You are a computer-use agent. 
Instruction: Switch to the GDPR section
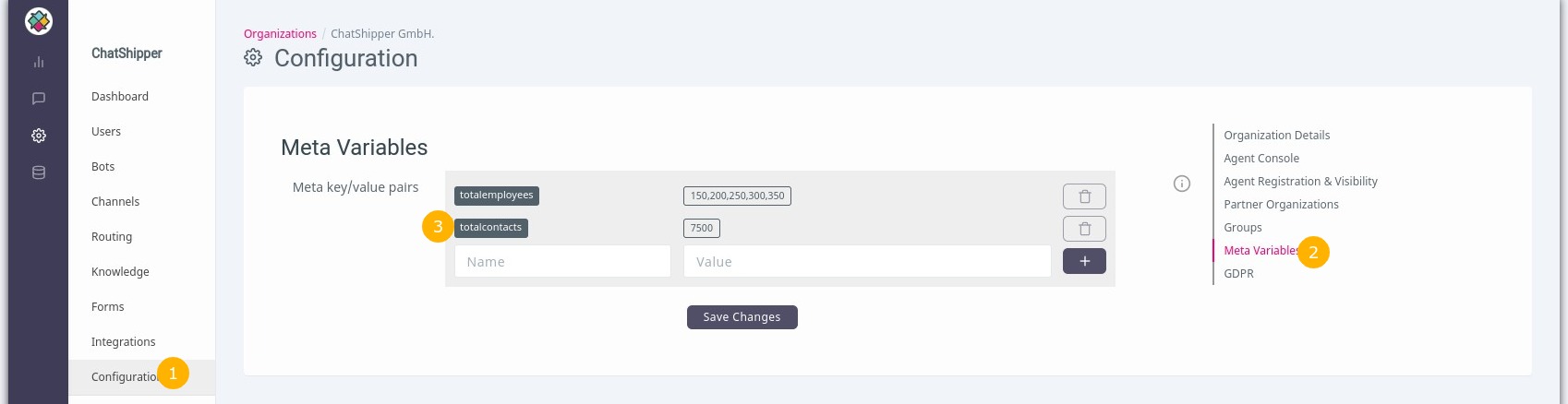point(1238,274)
